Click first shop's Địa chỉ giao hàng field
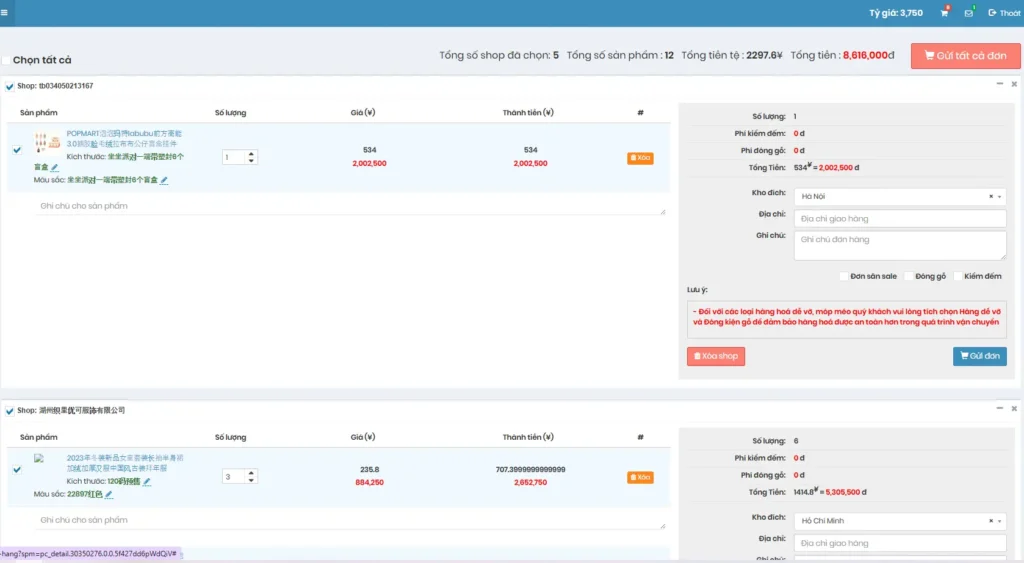Image resolution: width=1024 pixels, height=563 pixels. click(900, 219)
